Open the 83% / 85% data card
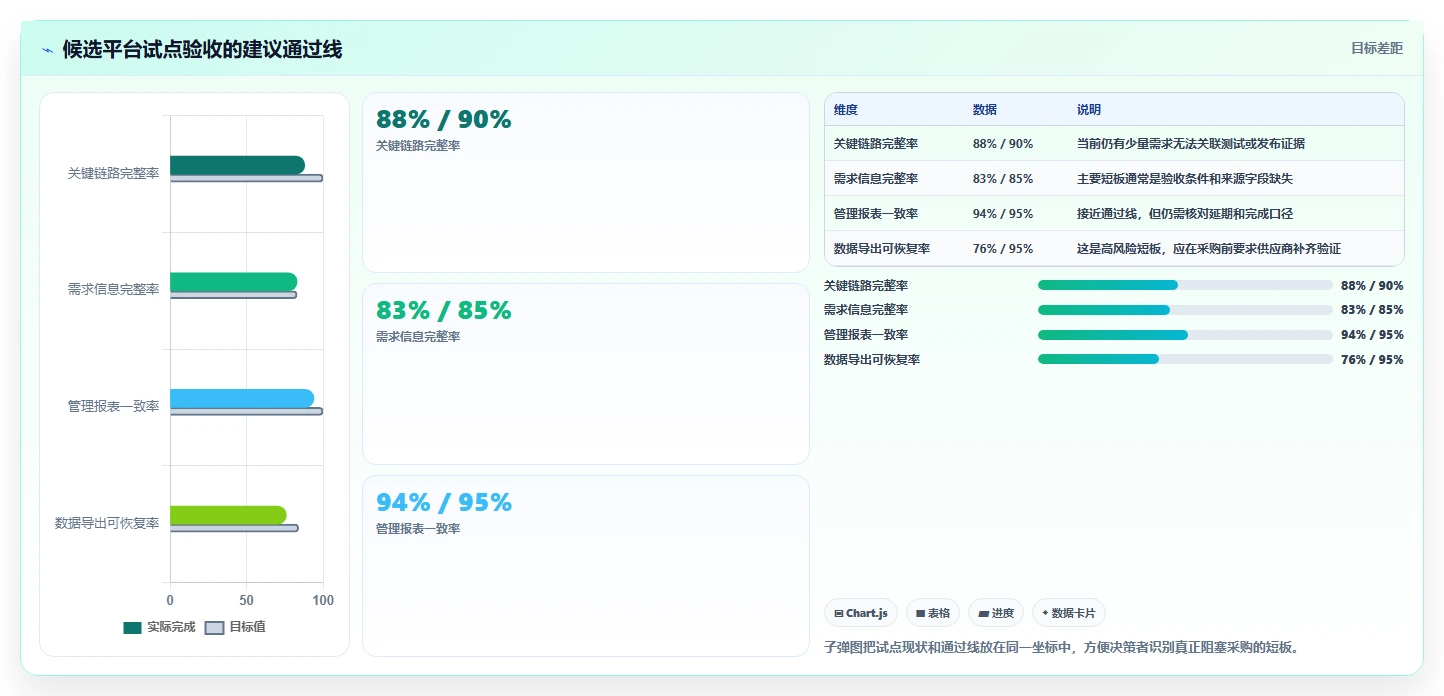Image resolution: width=1444 pixels, height=696 pixels. [x=586, y=374]
